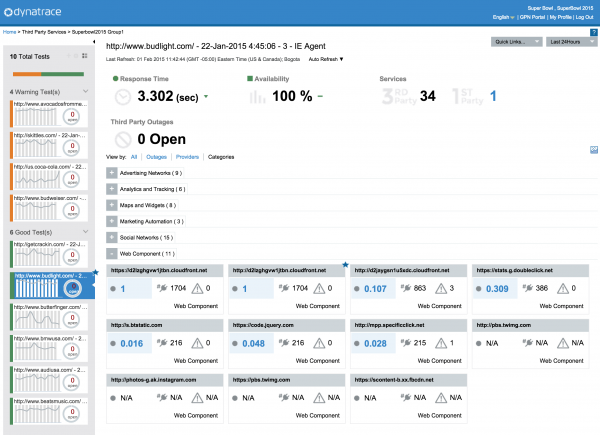This screenshot has height=435, width=600.
Task: View by Outages filter
Action: click(x=157, y=157)
